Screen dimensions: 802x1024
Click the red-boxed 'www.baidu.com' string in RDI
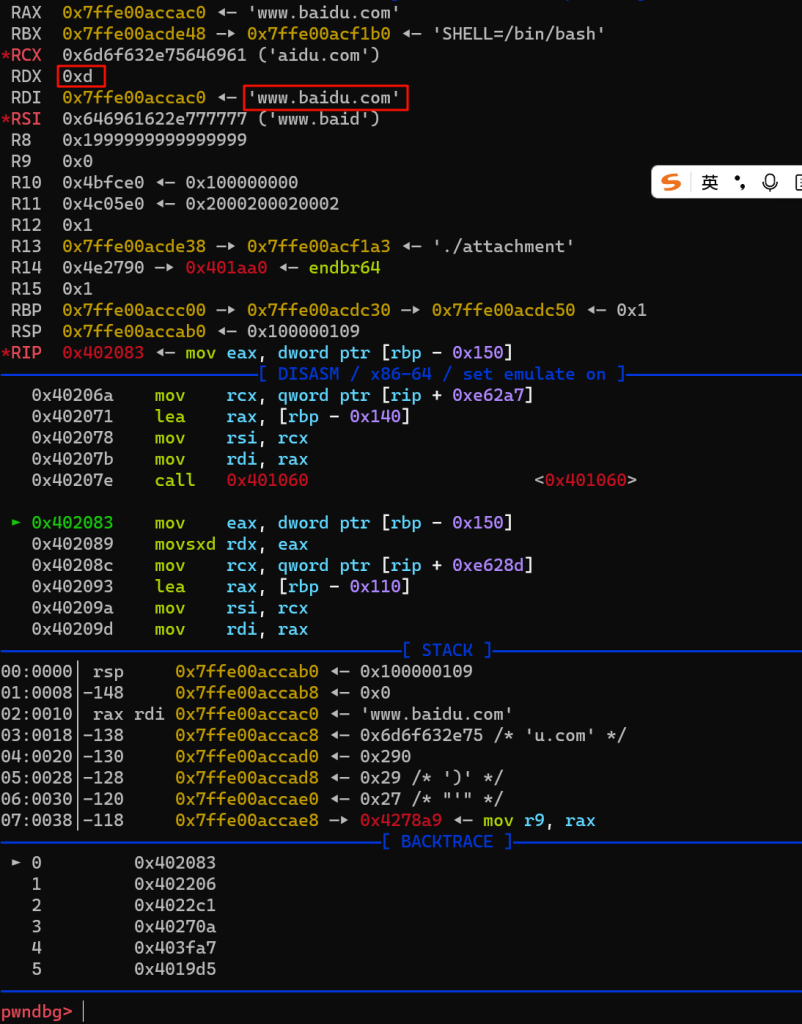pyautogui.click(x=325, y=98)
